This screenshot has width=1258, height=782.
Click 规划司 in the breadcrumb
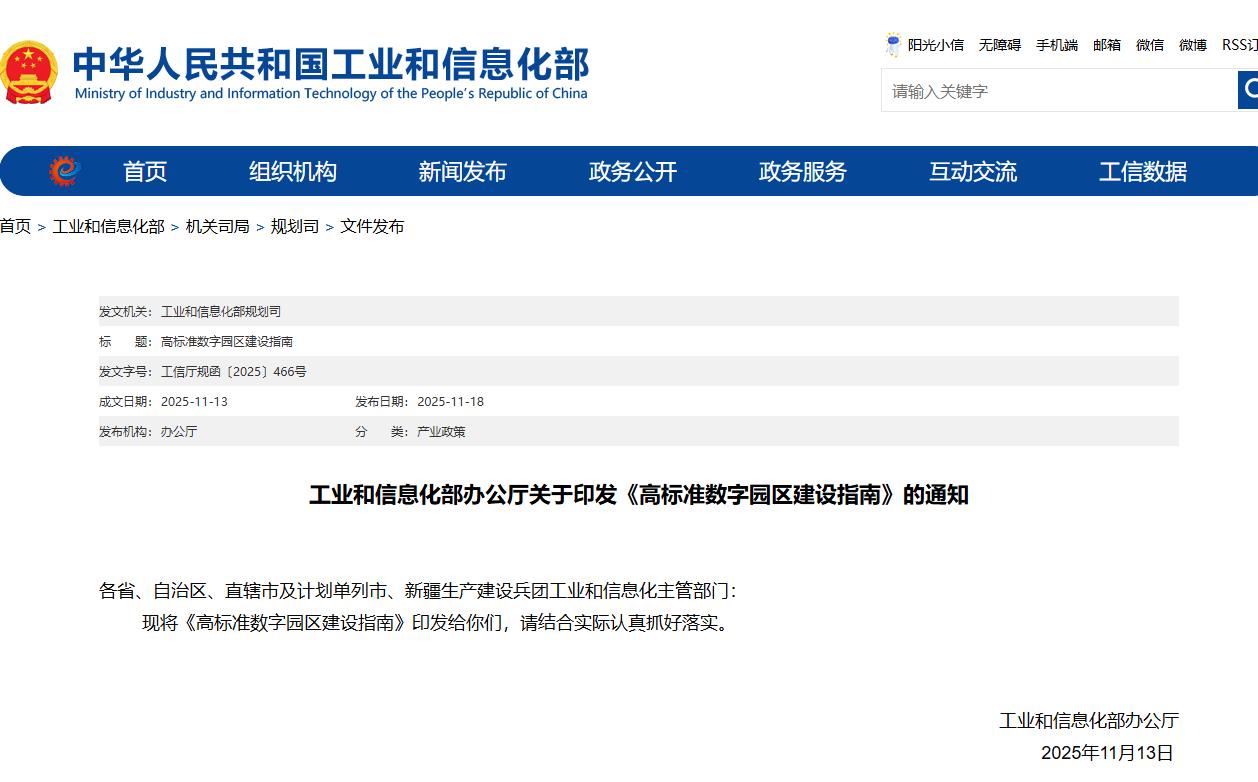(x=295, y=227)
